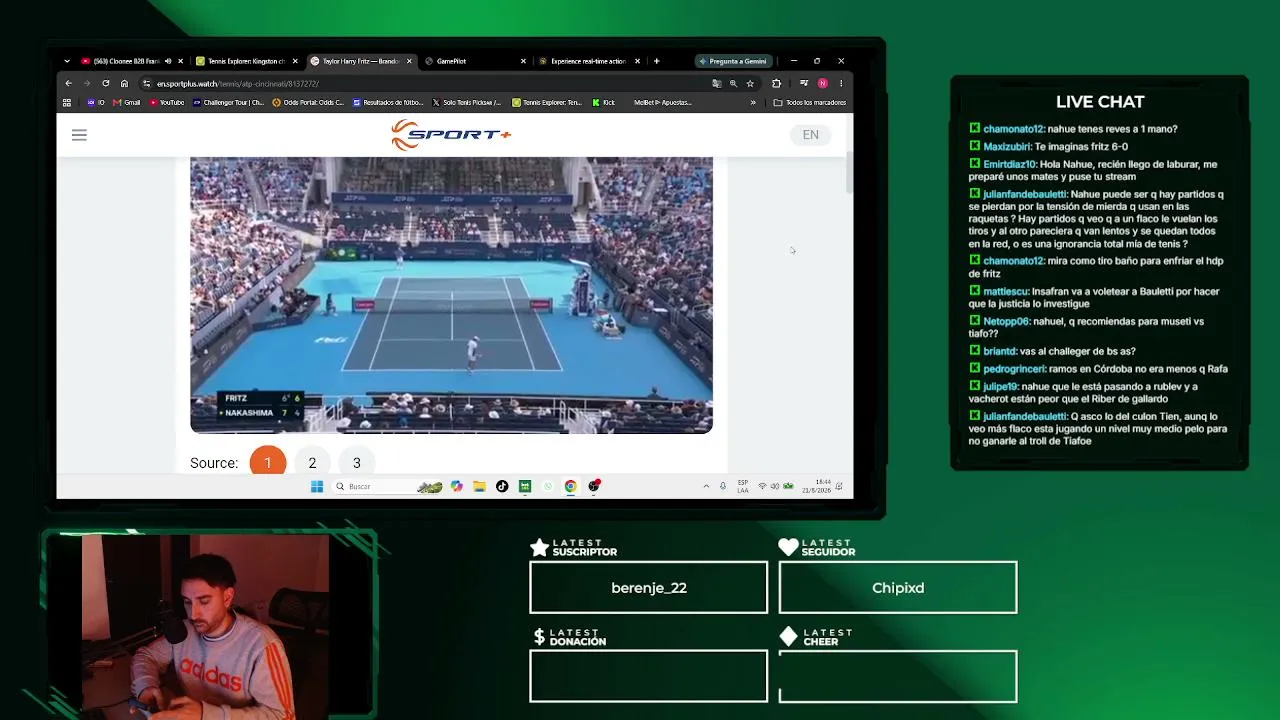Image resolution: width=1280 pixels, height=720 pixels.
Task: Click the zoom magnifier icon in address bar
Action: pyautogui.click(x=733, y=83)
